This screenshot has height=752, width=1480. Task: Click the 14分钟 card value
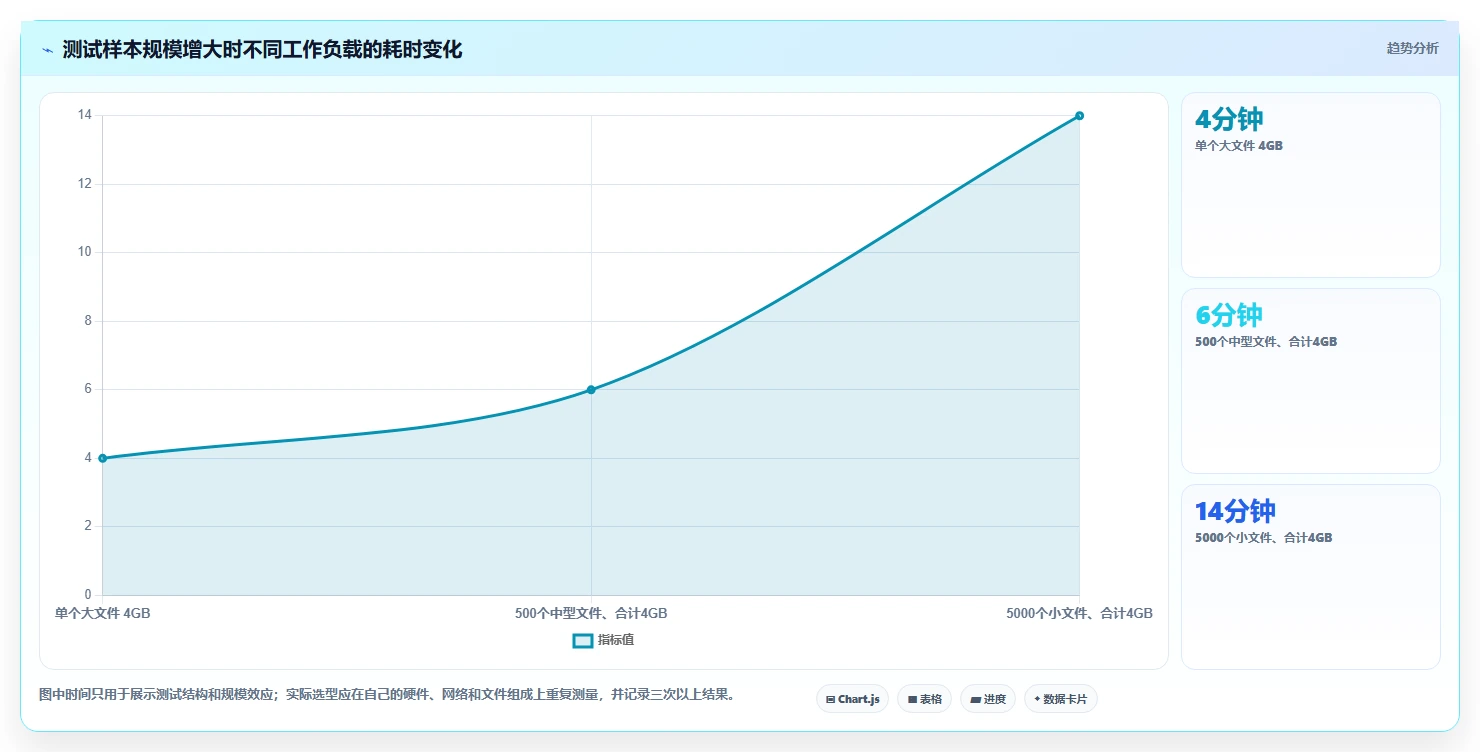click(x=1235, y=511)
